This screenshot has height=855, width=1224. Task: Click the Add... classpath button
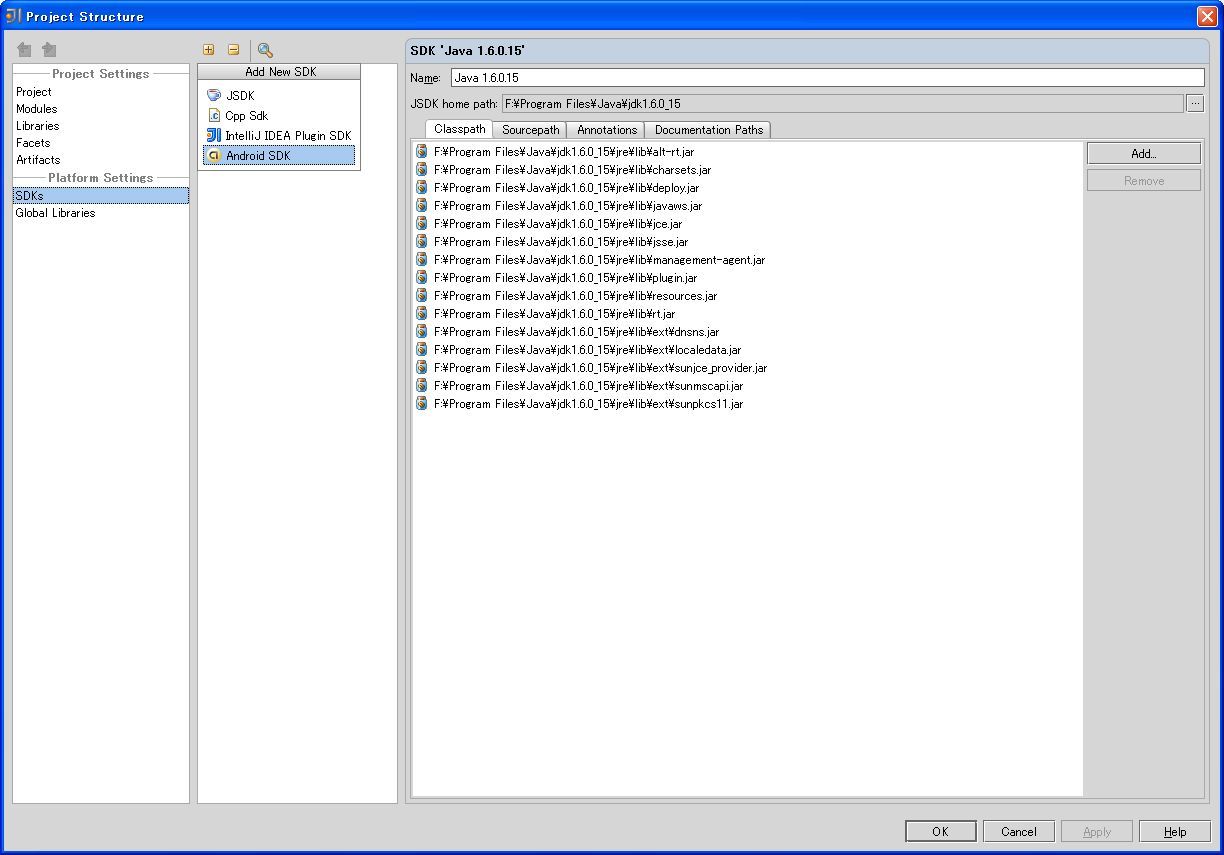(x=1144, y=154)
